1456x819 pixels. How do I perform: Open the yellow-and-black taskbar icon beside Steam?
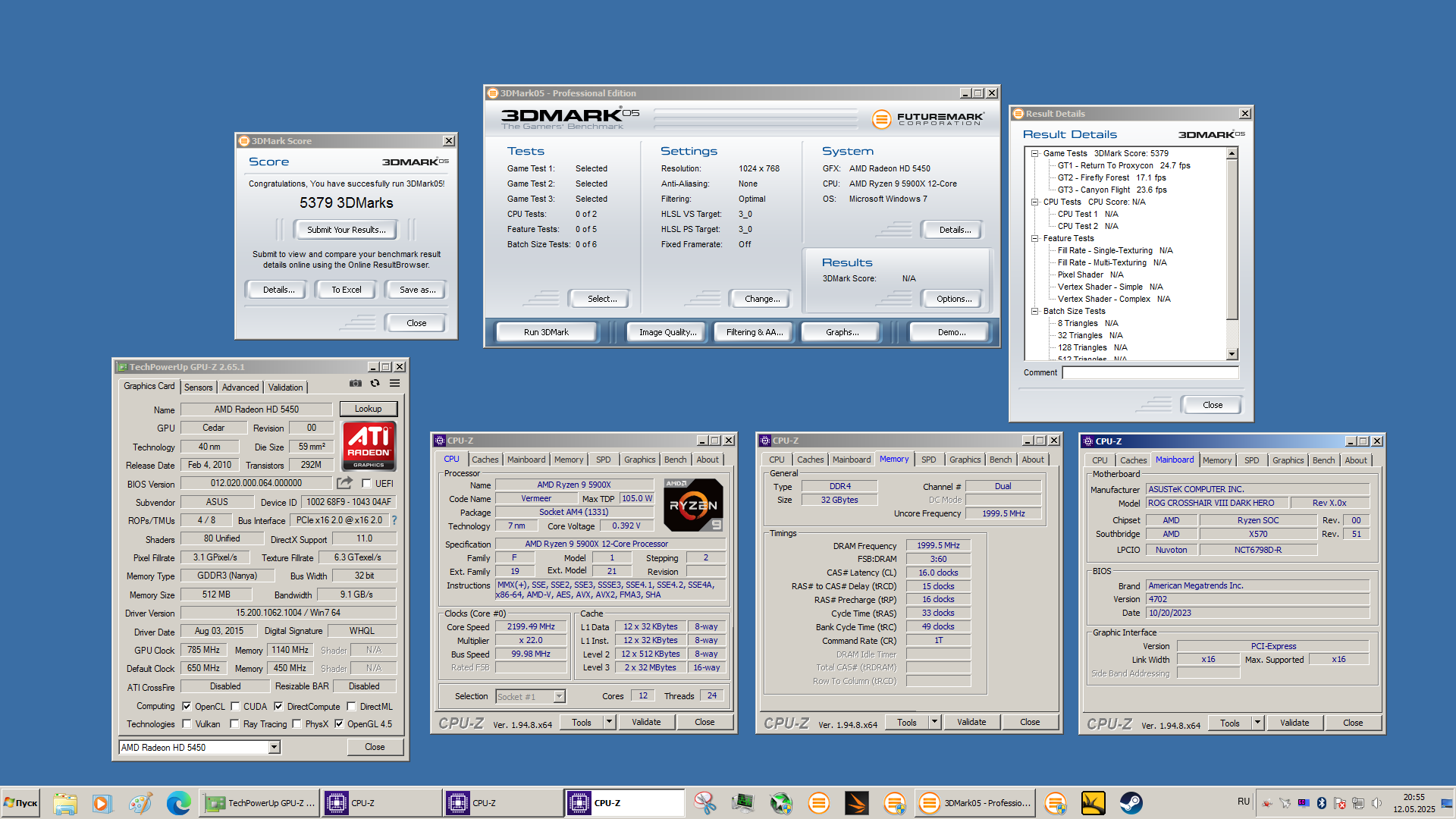(x=1093, y=803)
